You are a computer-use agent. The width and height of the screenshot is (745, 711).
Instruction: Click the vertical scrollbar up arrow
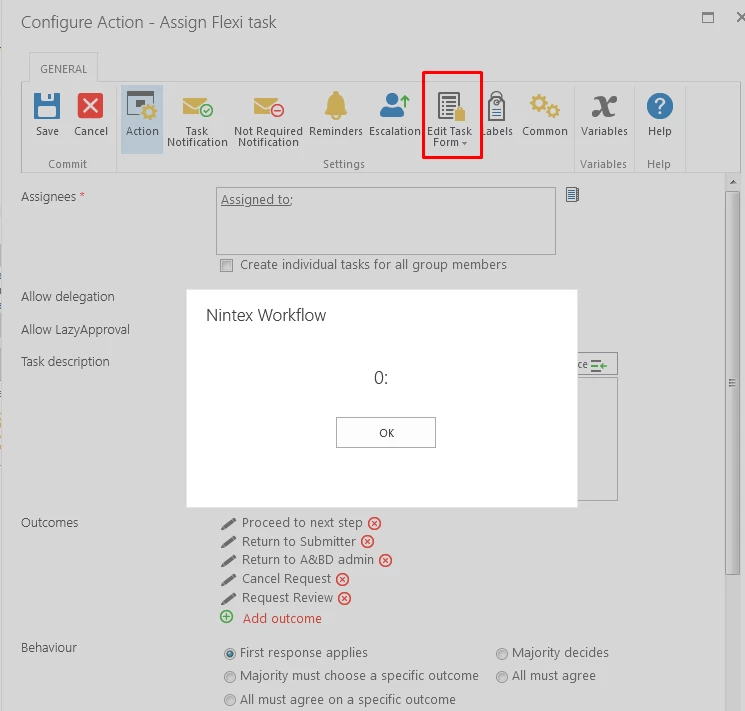pos(733,182)
